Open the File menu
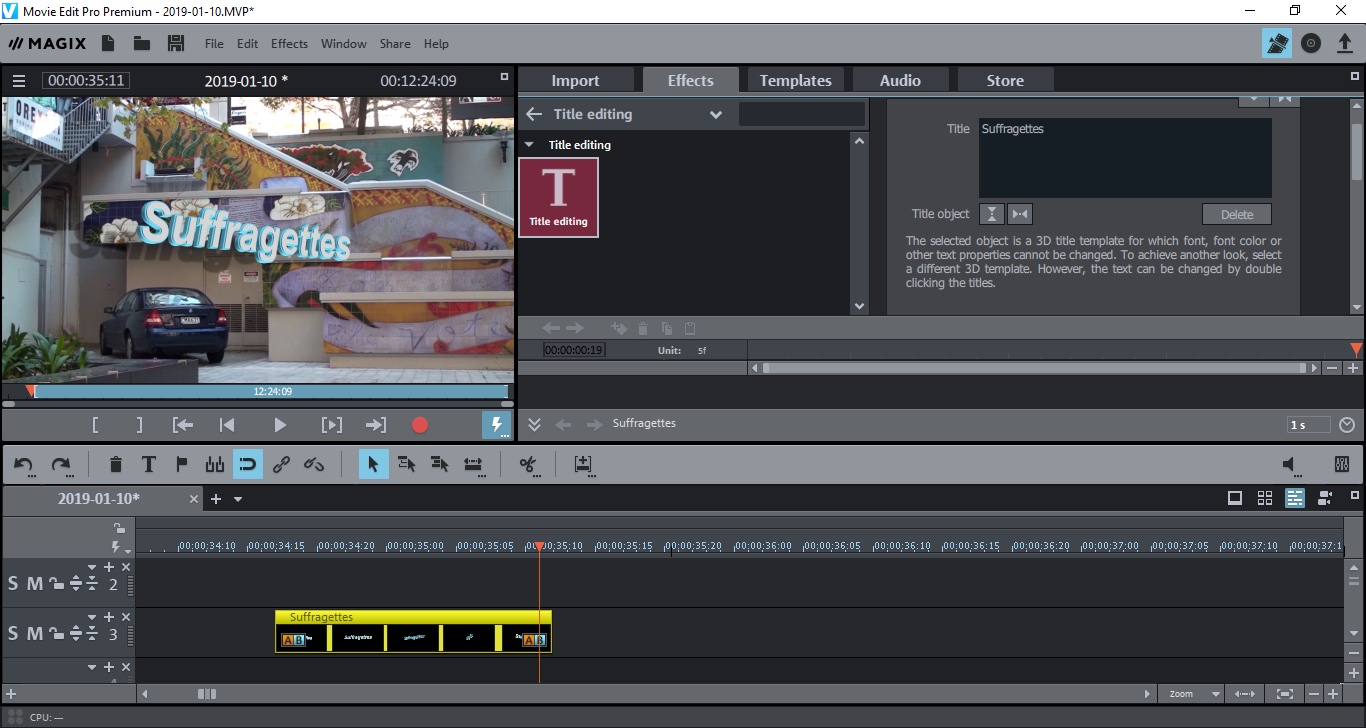The width and height of the screenshot is (1366, 728). point(214,44)
